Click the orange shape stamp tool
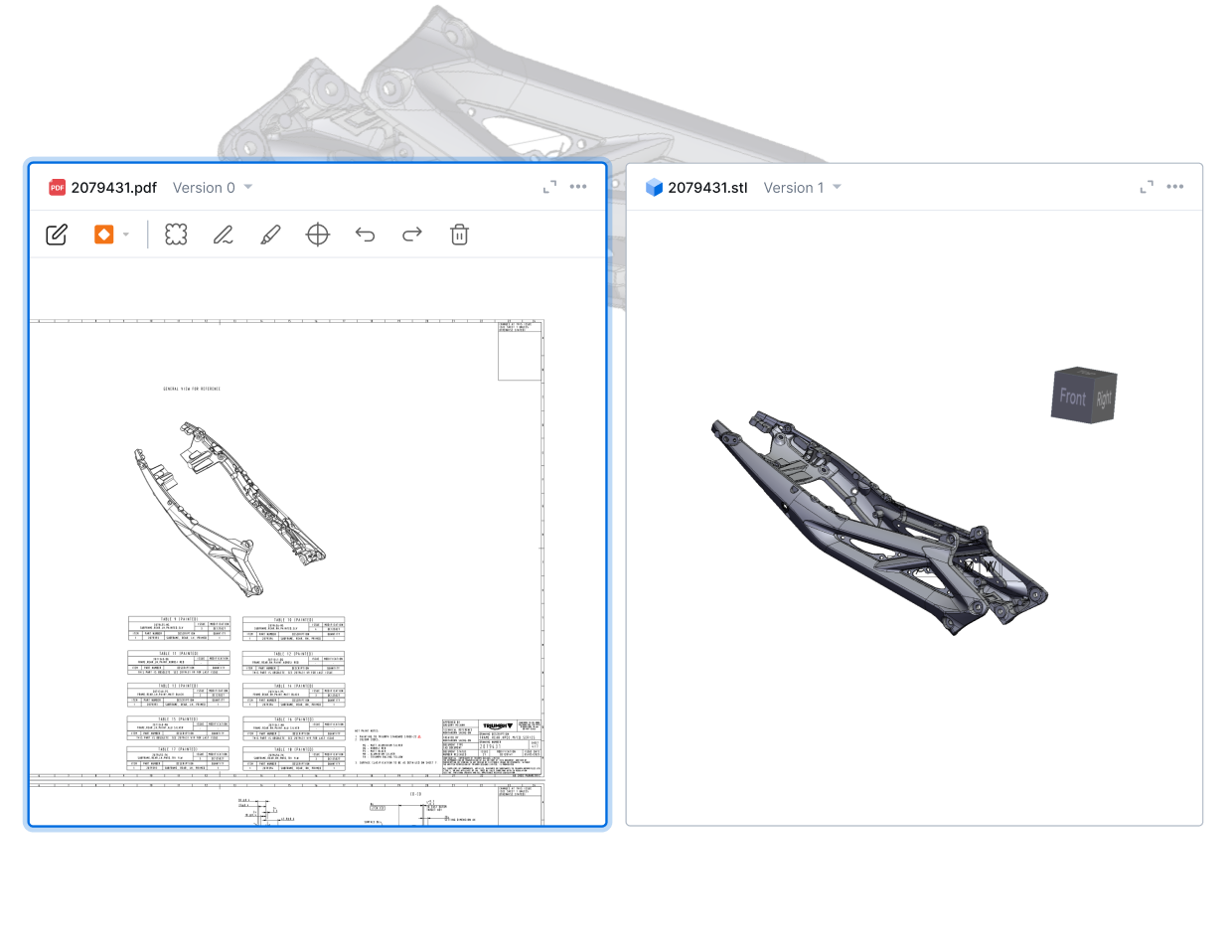This screenshot has height=952, width=1232. [103, 235]
